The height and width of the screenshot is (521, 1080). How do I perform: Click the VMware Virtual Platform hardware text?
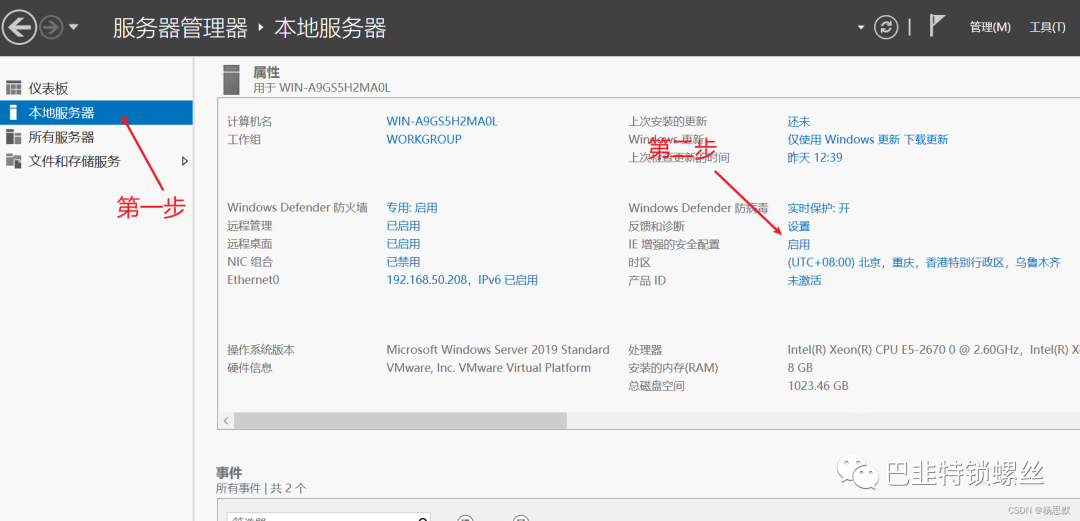[488, 367]
